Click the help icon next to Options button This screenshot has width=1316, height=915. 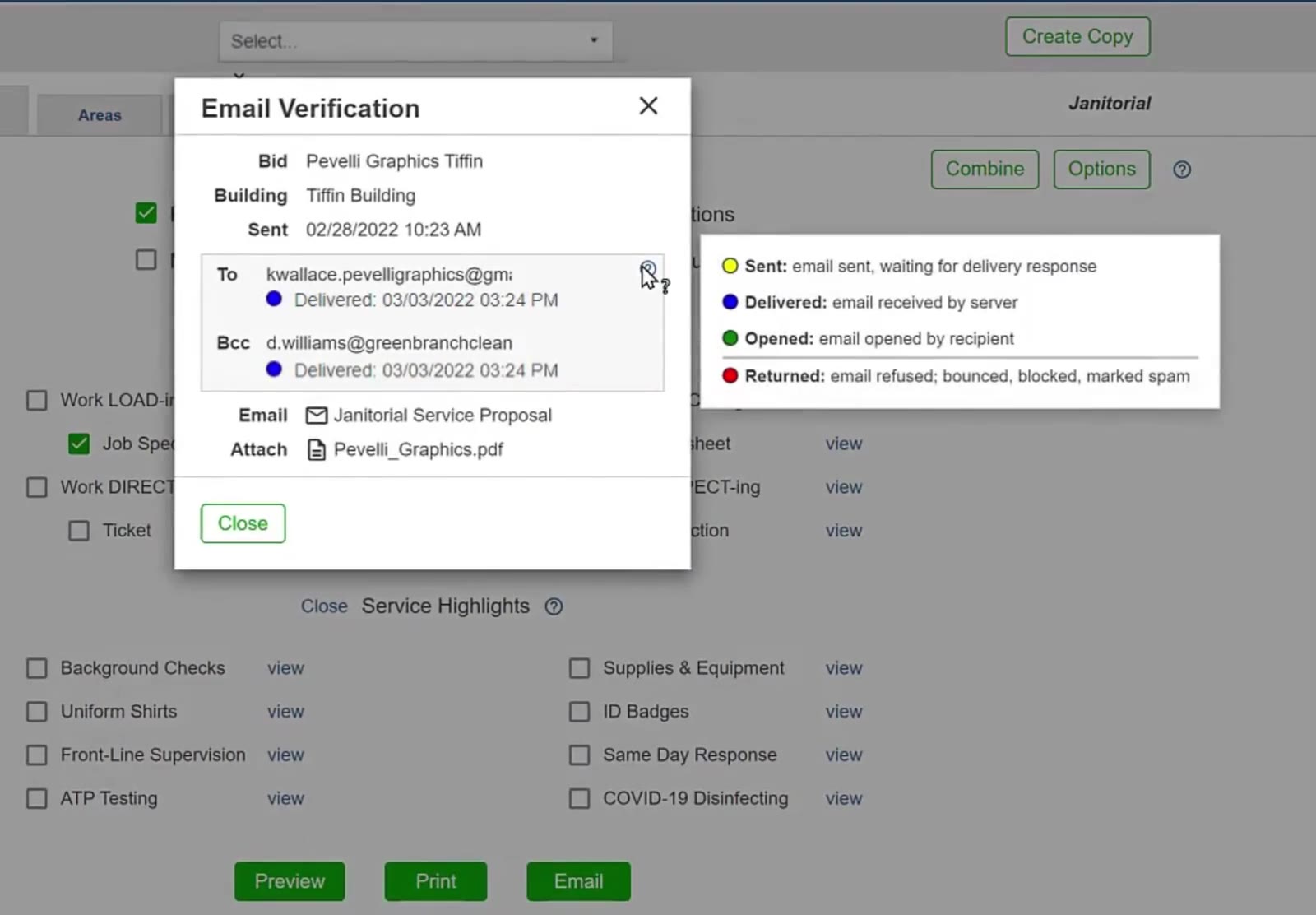tap(1182, 170)
